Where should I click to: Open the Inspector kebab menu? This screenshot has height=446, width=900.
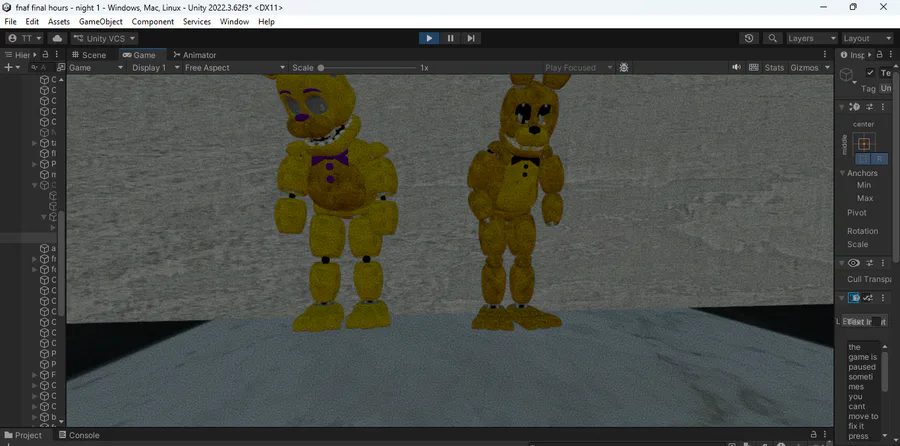pyautogui.click(x=891, y=55)
